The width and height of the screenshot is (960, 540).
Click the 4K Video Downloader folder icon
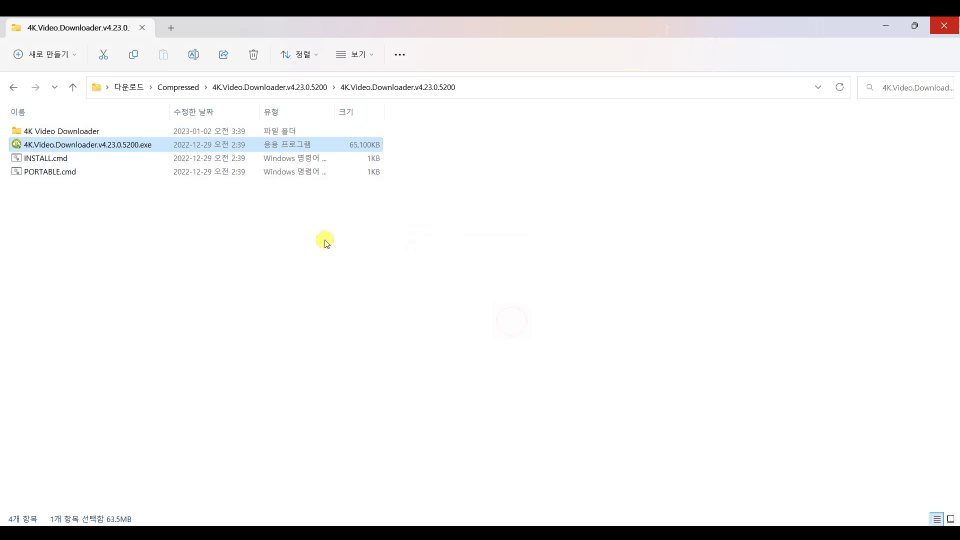17,130
